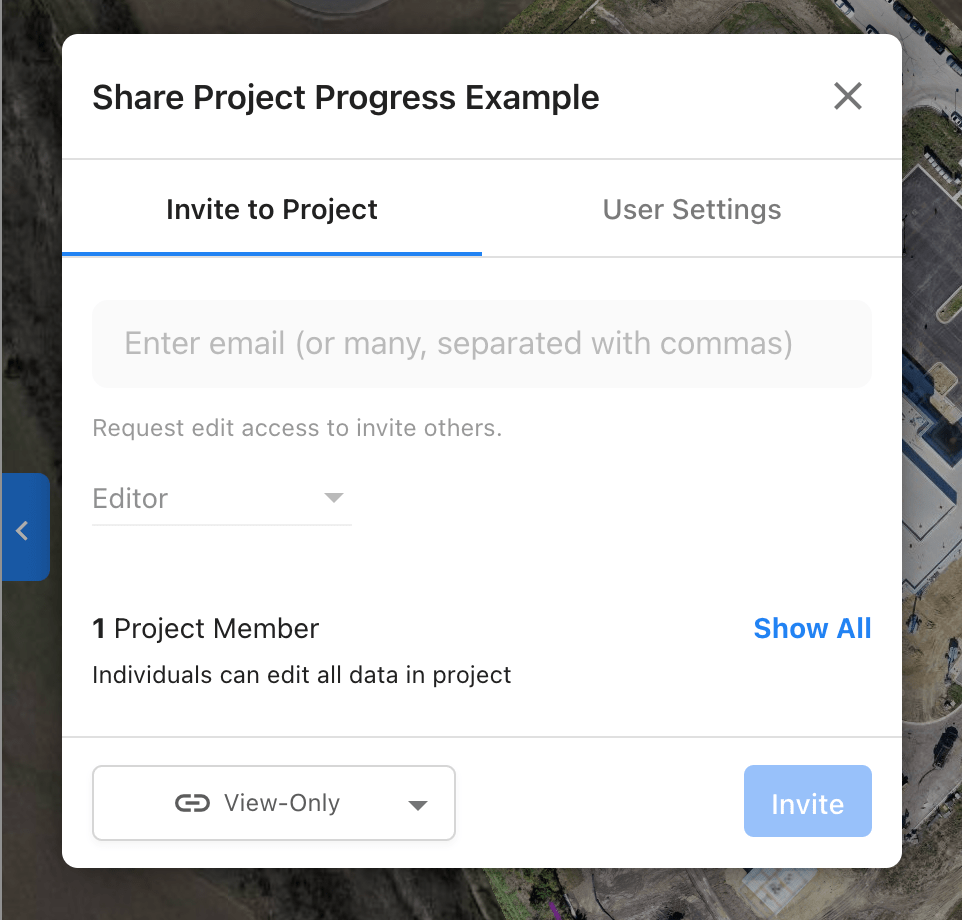Click the View-Only label text
Viewport: 962px width, 920px height.
coord(282,803)
